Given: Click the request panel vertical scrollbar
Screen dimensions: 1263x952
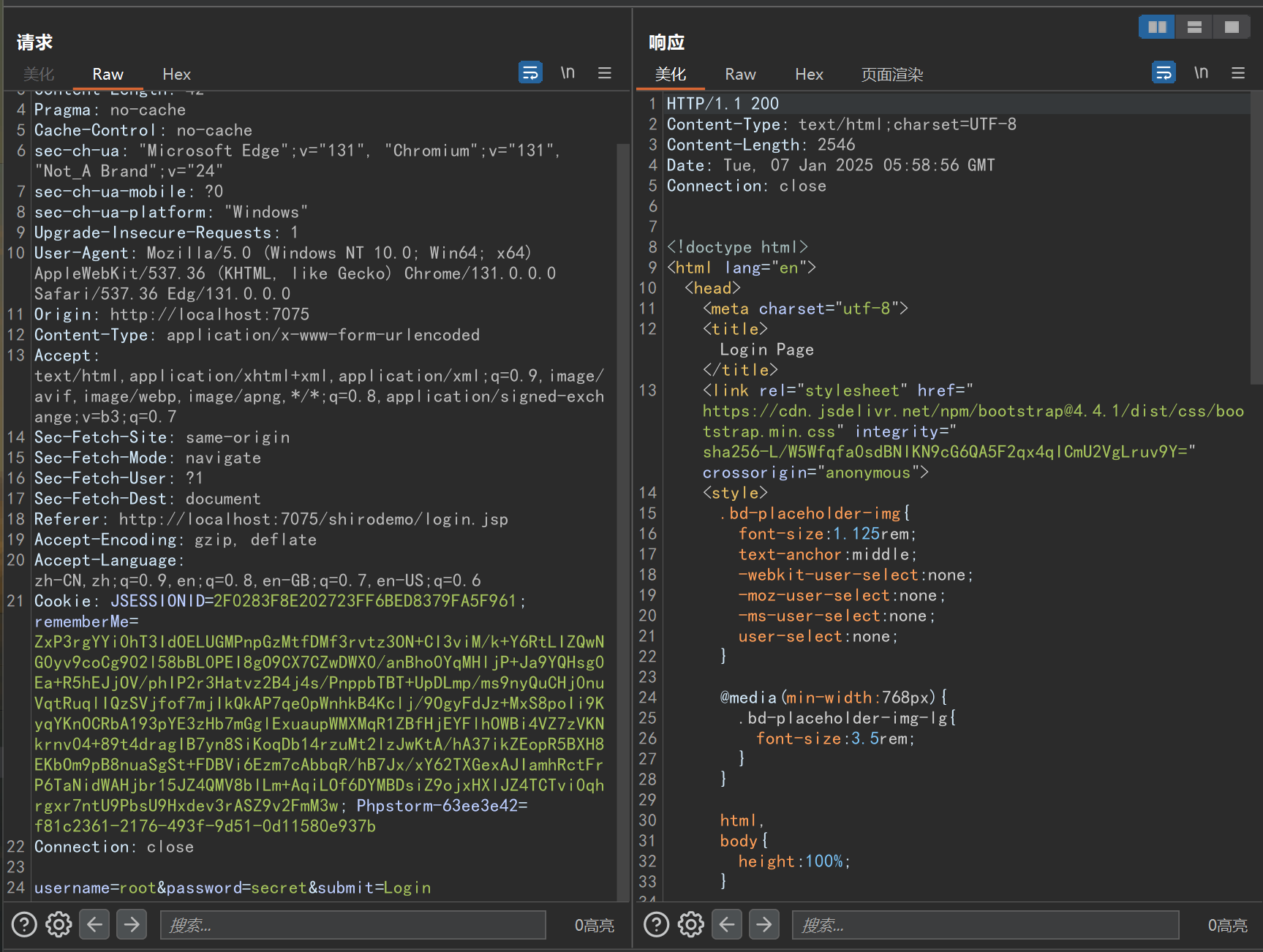Looking at the screenshot, I should [623, 523].
